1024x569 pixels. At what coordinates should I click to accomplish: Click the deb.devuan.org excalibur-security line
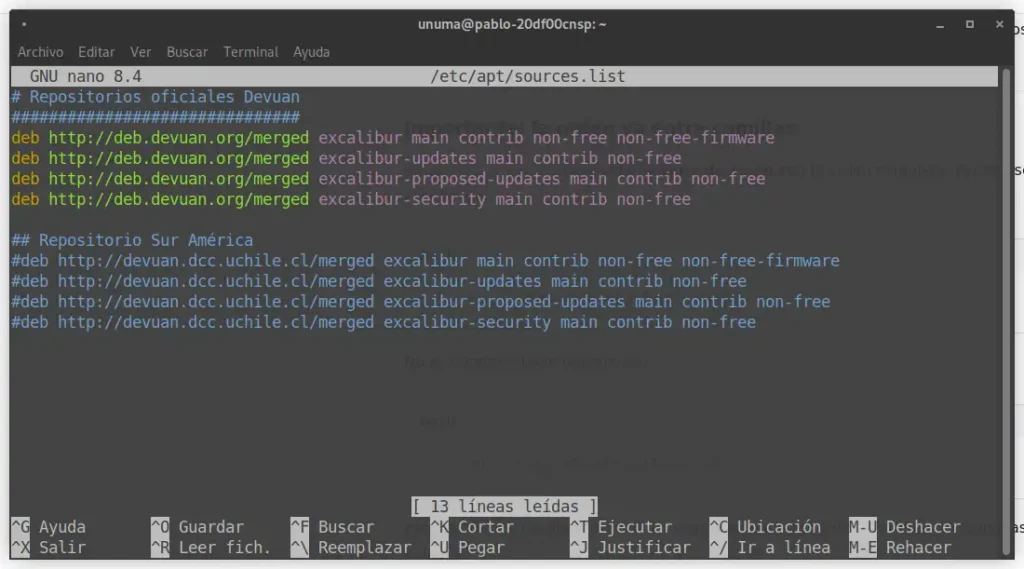(351, 199)
